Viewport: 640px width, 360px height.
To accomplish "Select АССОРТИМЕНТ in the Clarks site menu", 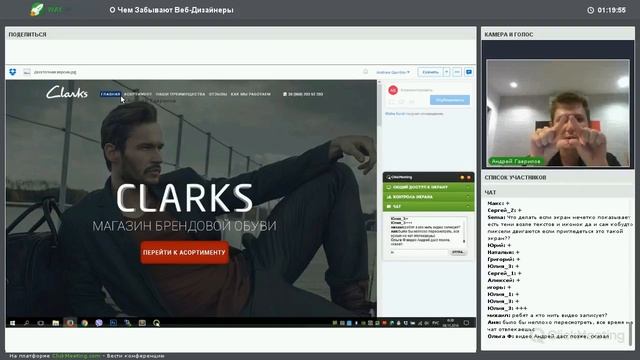I will 138,94.
